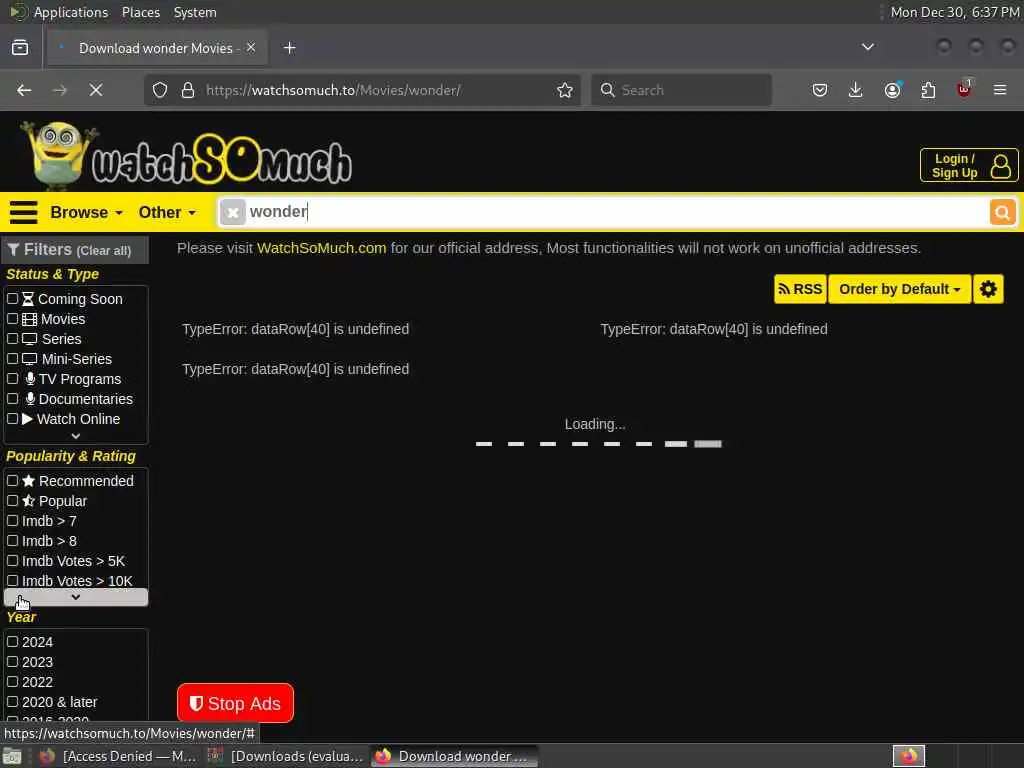This screenshot has height=768, width=1024.
Task: Check the Watch Online filter
Action: click(x=12, y=419)
